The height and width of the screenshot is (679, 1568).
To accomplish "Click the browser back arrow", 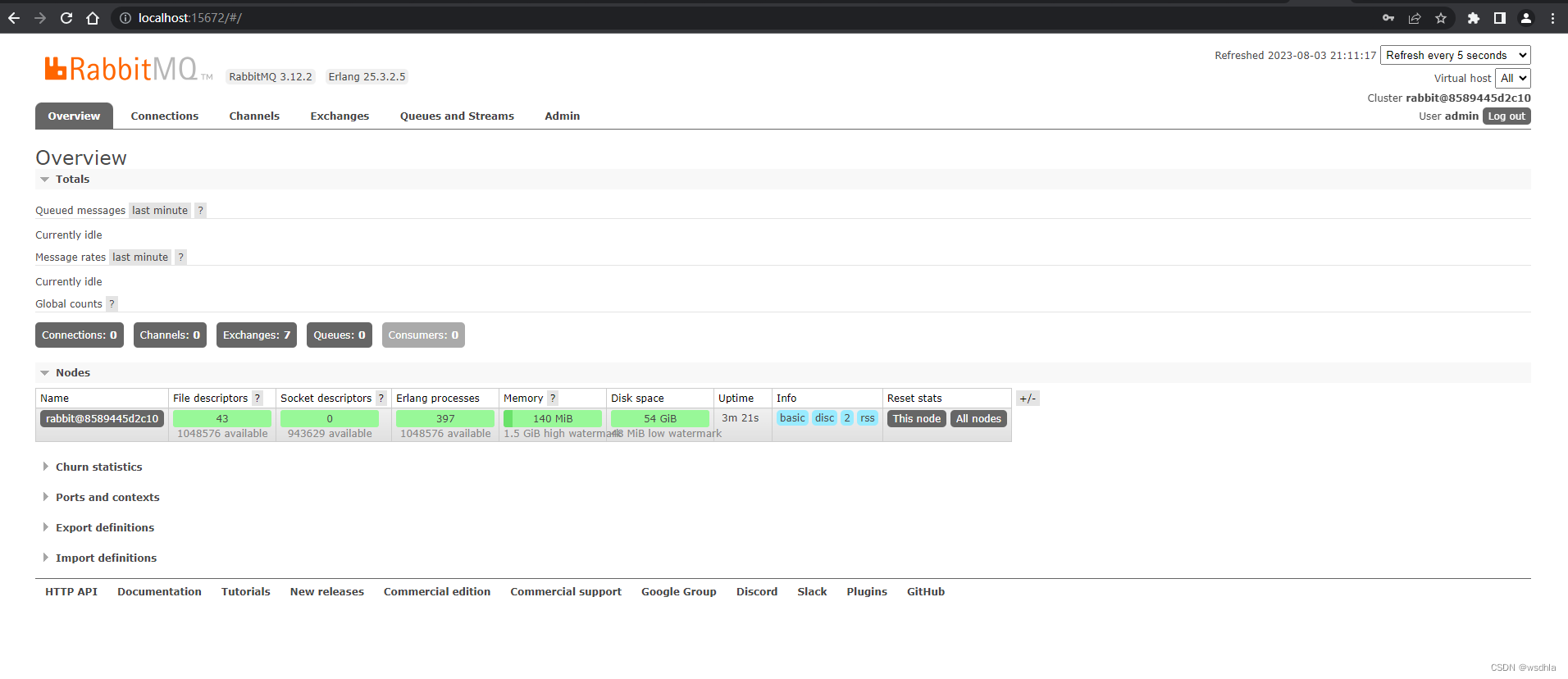I will pos(14,18).
